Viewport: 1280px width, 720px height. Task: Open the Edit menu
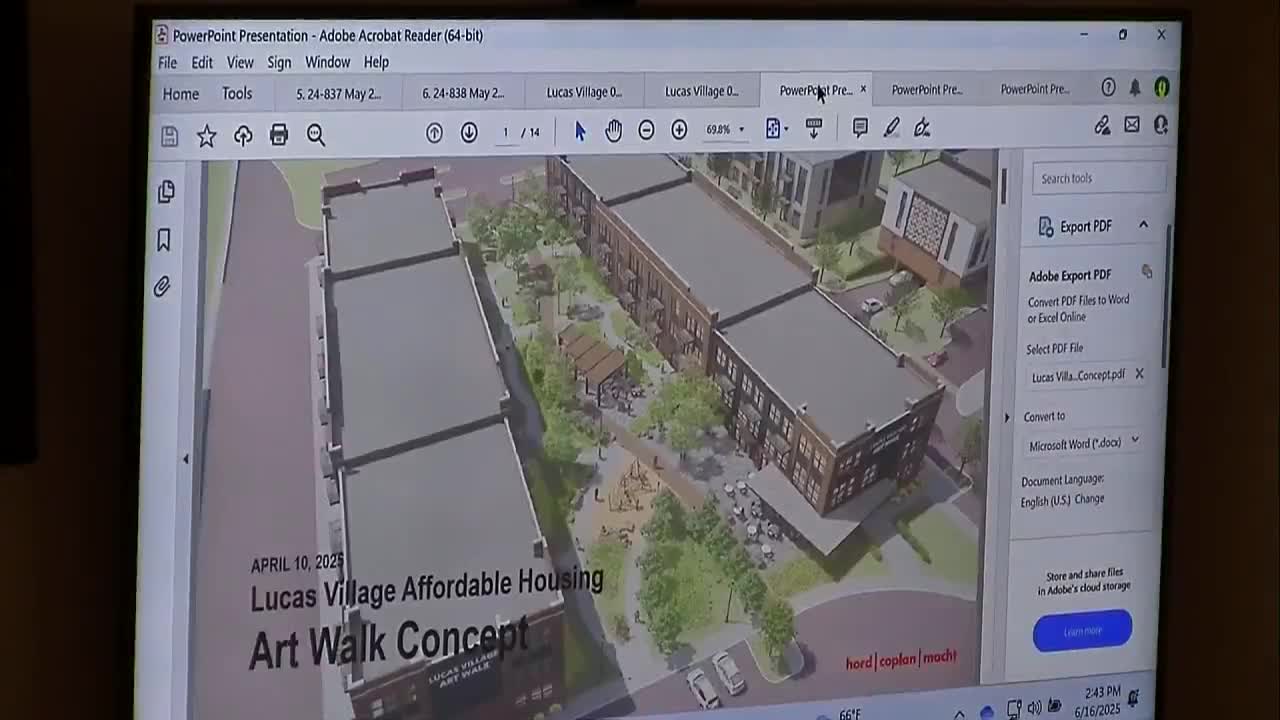(202, 63)
